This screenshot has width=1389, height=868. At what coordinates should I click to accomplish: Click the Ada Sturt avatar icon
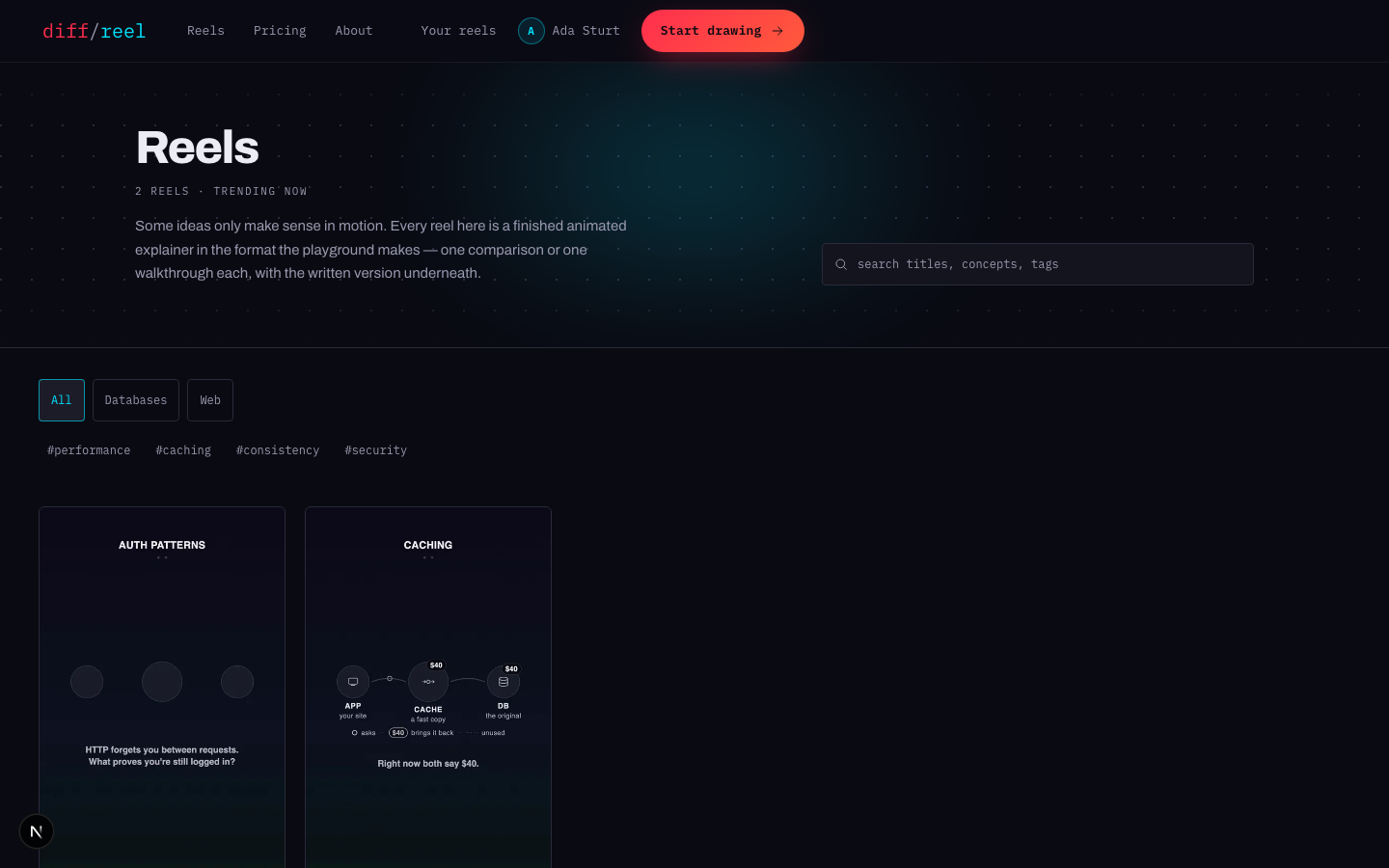[531, 31]
